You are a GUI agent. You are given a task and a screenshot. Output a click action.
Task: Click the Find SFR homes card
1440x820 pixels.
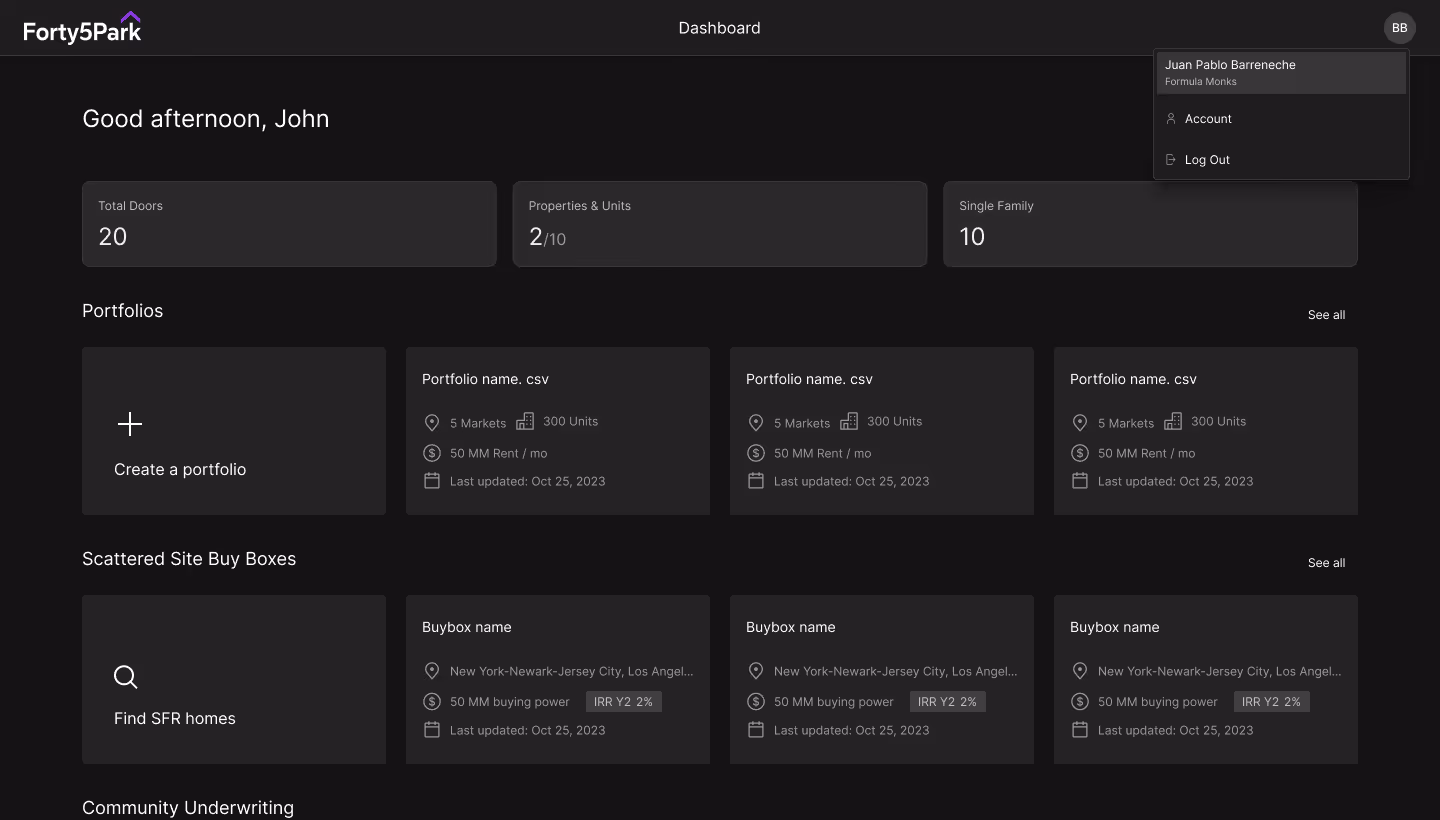[x=234, y=679]
